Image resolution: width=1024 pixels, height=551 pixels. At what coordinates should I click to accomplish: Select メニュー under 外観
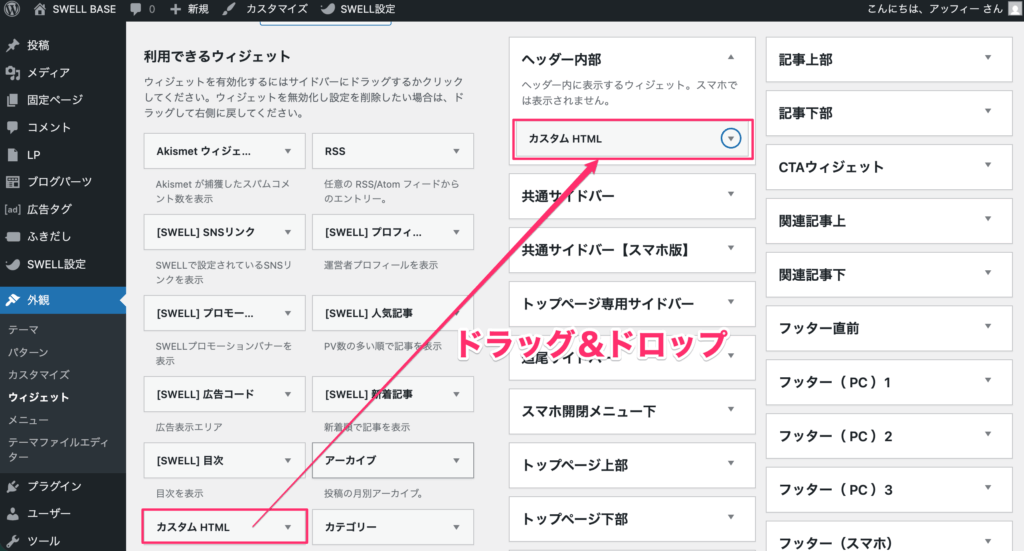tap(28, 420)
